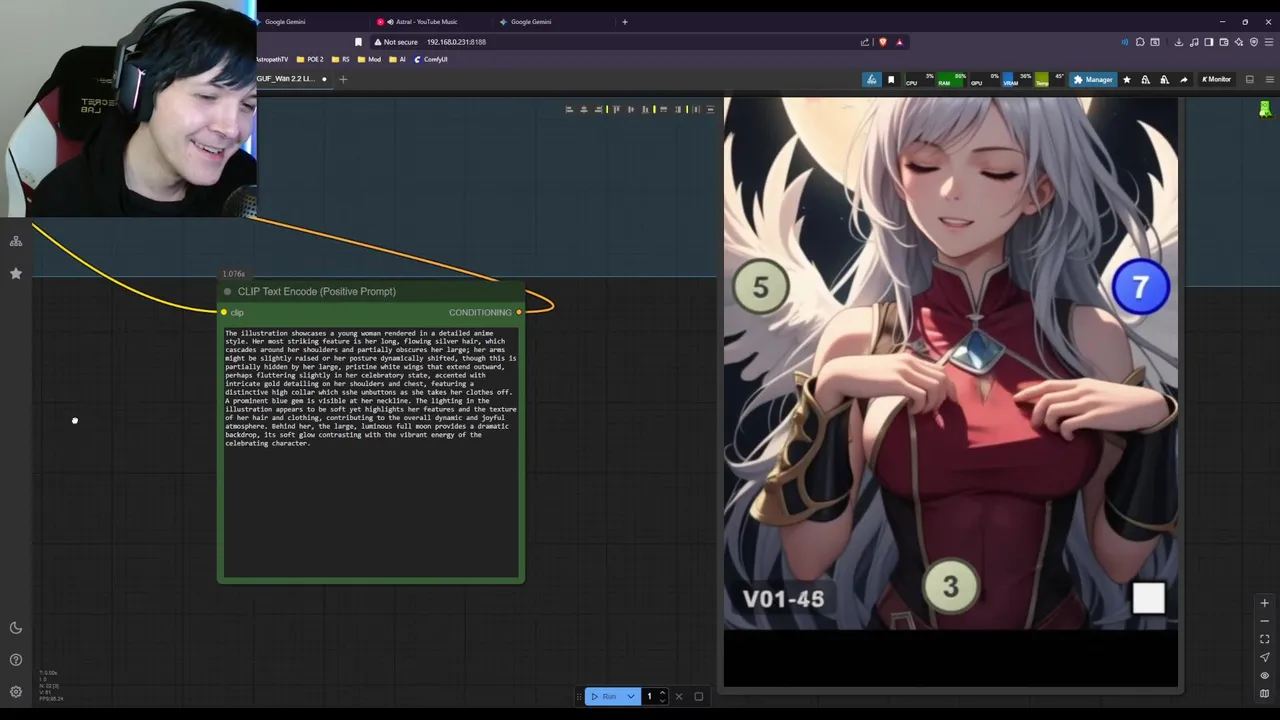Viewport: 1280px width, 720px height.
Task: Open the settings gear icon
Action: (16, 691)
